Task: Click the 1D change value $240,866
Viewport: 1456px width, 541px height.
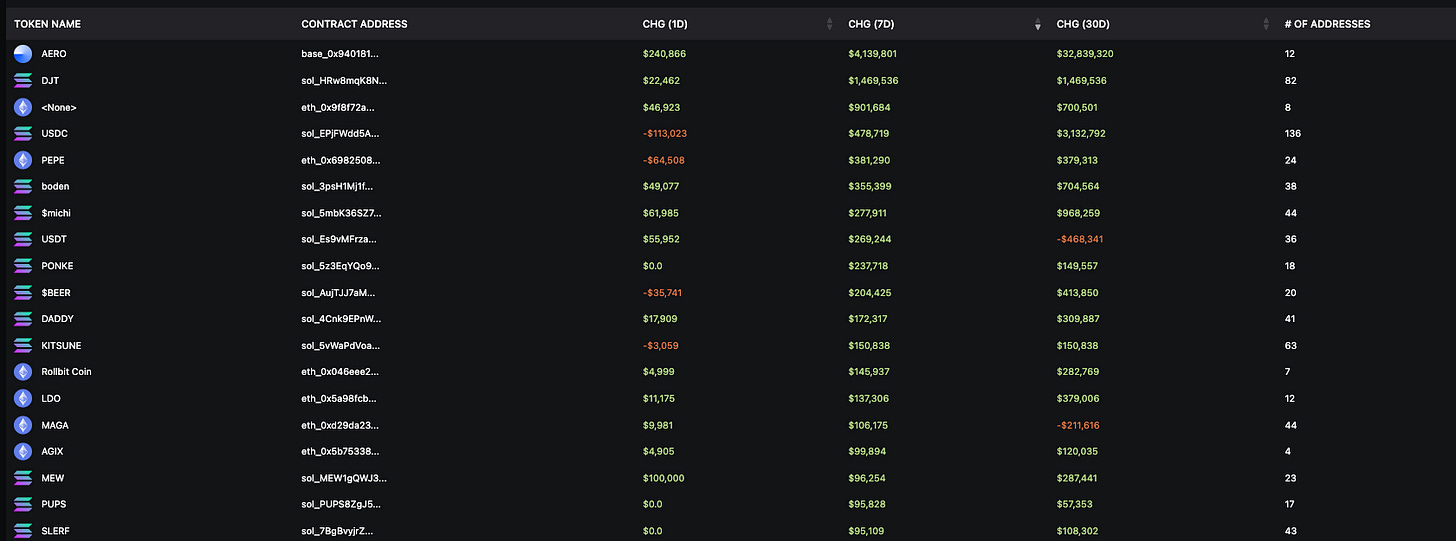Action: (x=664, y=54)
